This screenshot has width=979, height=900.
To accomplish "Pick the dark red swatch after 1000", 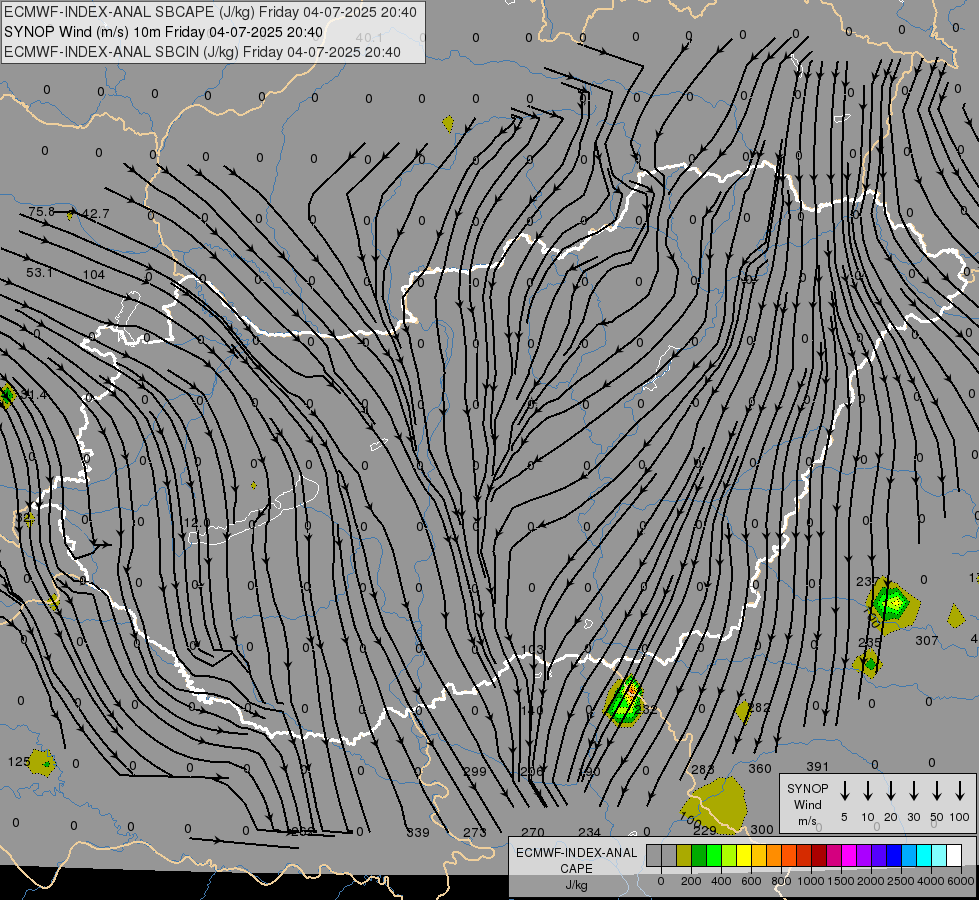I will click(x=819, y=856).
